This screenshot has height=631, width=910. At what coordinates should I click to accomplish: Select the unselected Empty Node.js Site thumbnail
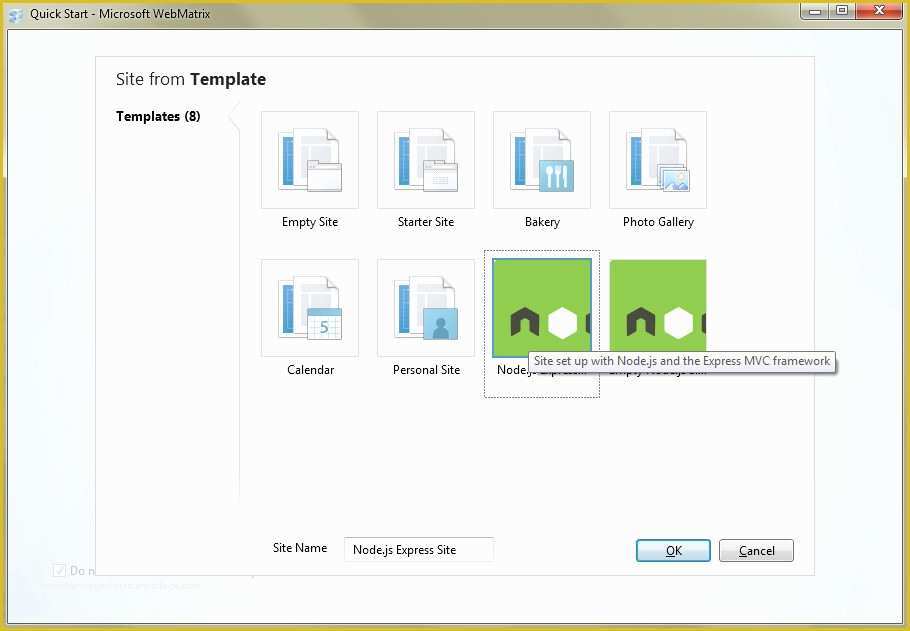coord(658,308)
